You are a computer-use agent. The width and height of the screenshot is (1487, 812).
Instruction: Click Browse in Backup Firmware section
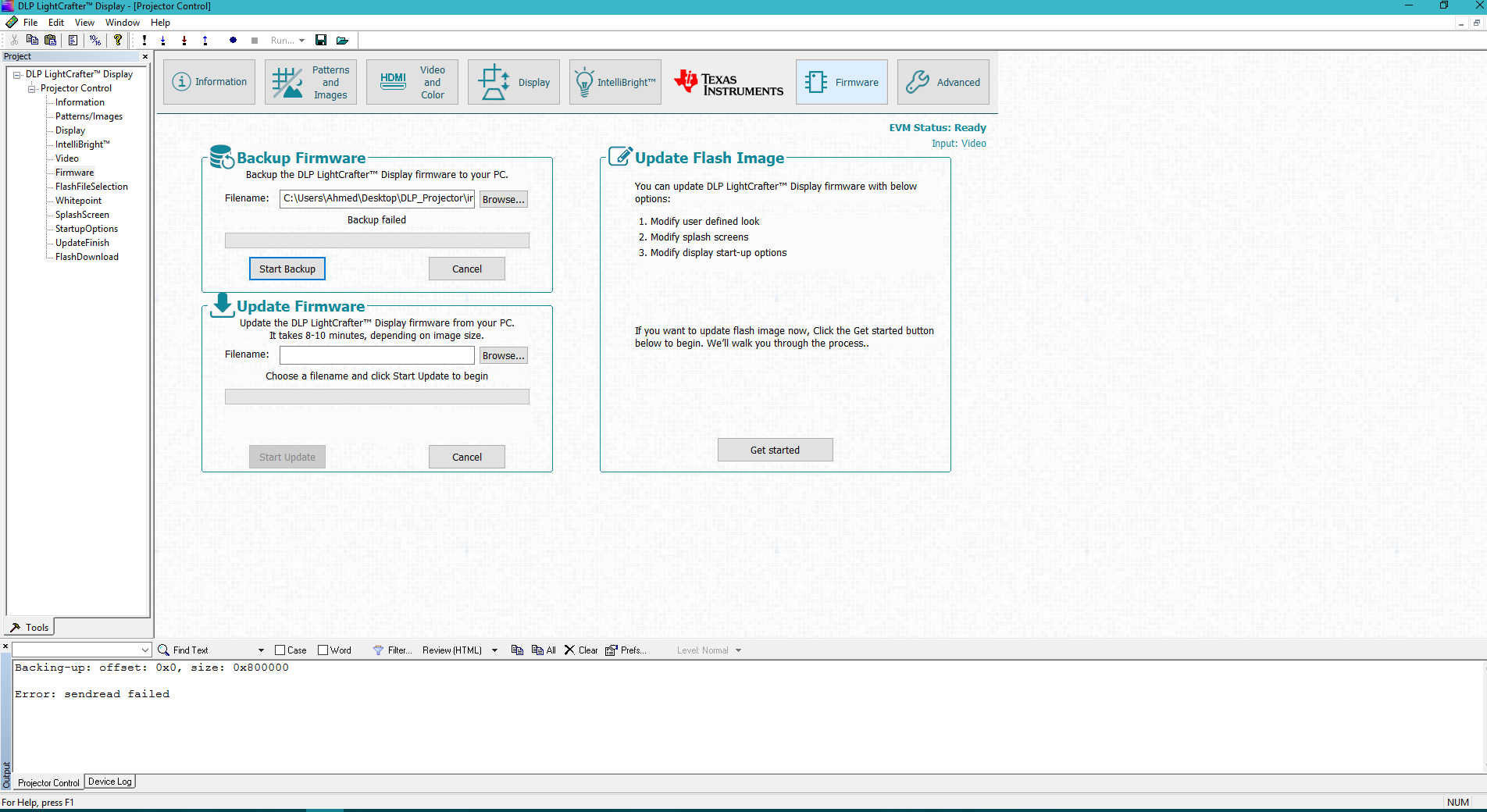click(504, 199)
